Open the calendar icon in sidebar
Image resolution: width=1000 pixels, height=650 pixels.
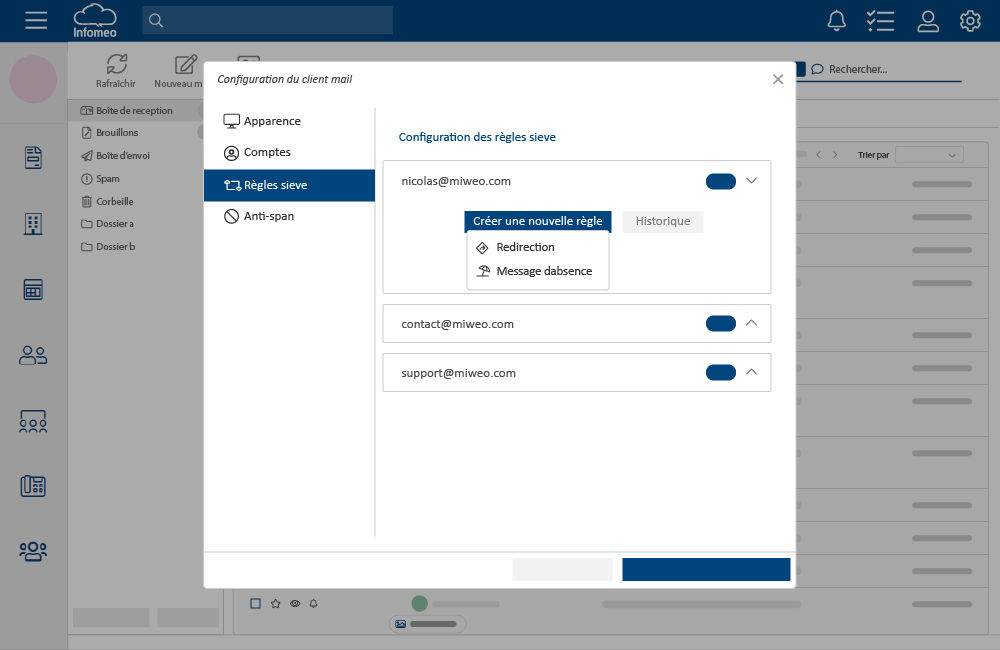[34, 290]
